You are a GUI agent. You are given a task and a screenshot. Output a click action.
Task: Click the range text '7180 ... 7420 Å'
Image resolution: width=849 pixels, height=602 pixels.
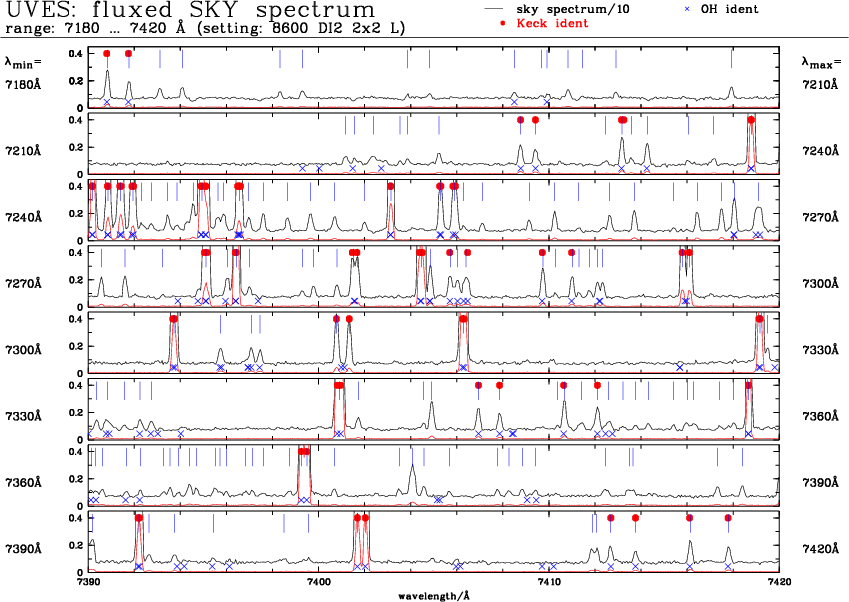pos(120,28)
